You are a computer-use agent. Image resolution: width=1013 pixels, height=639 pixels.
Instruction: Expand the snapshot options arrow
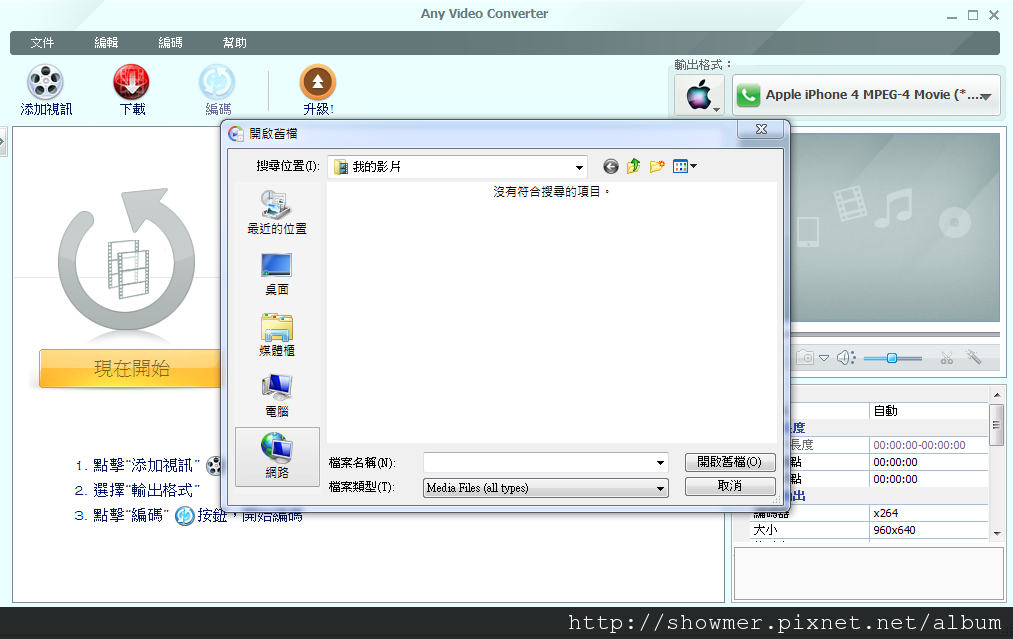tap(824, 358)
